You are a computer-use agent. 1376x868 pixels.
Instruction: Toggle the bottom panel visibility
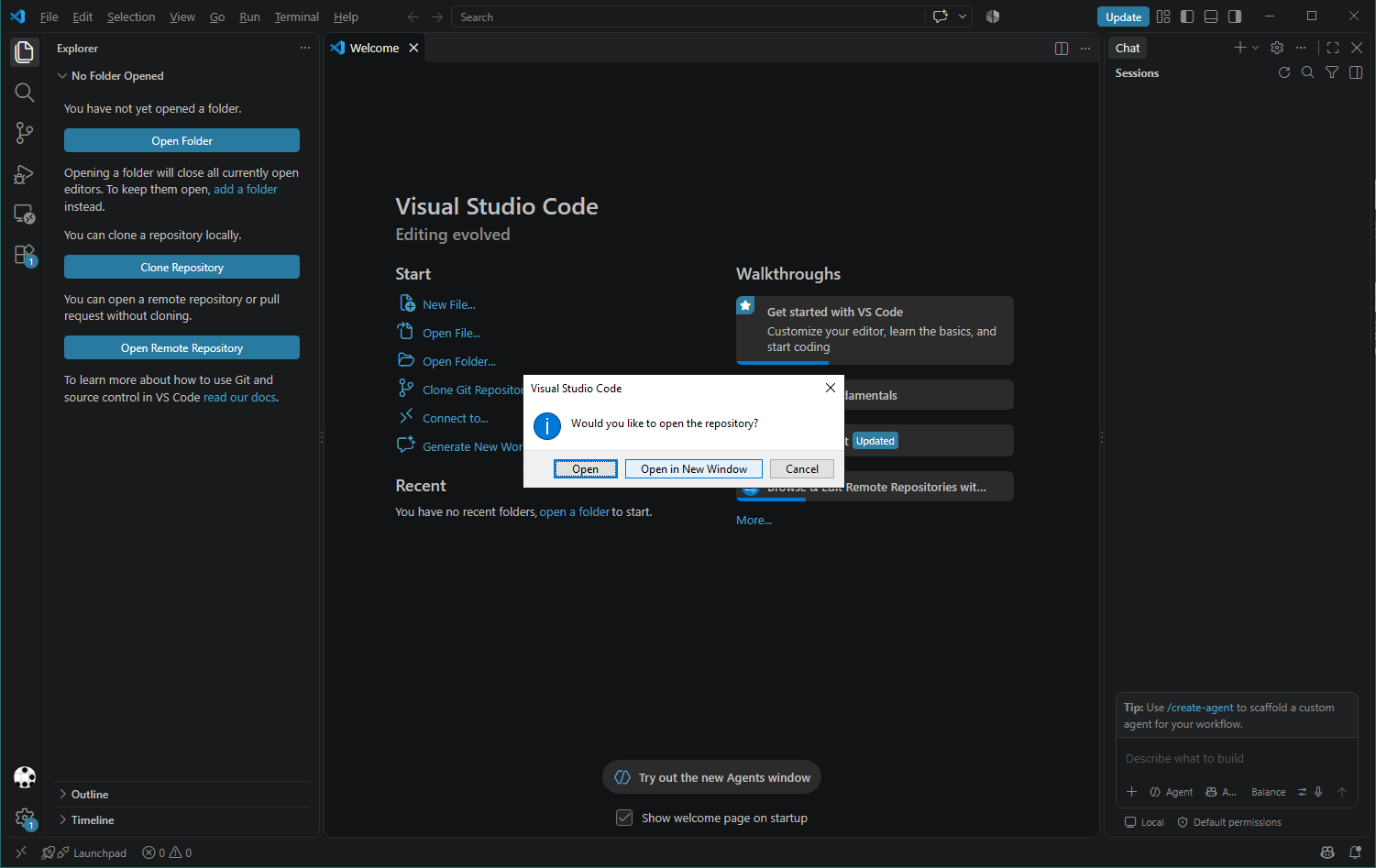point(1211,16)
